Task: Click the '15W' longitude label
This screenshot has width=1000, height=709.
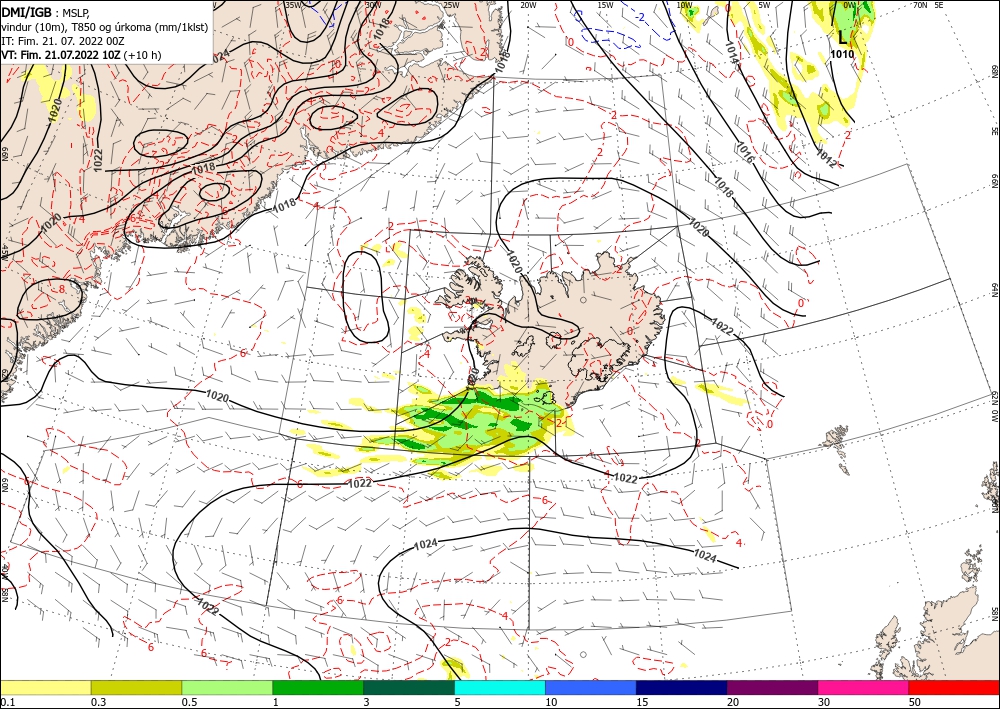Action: point(606,5)
